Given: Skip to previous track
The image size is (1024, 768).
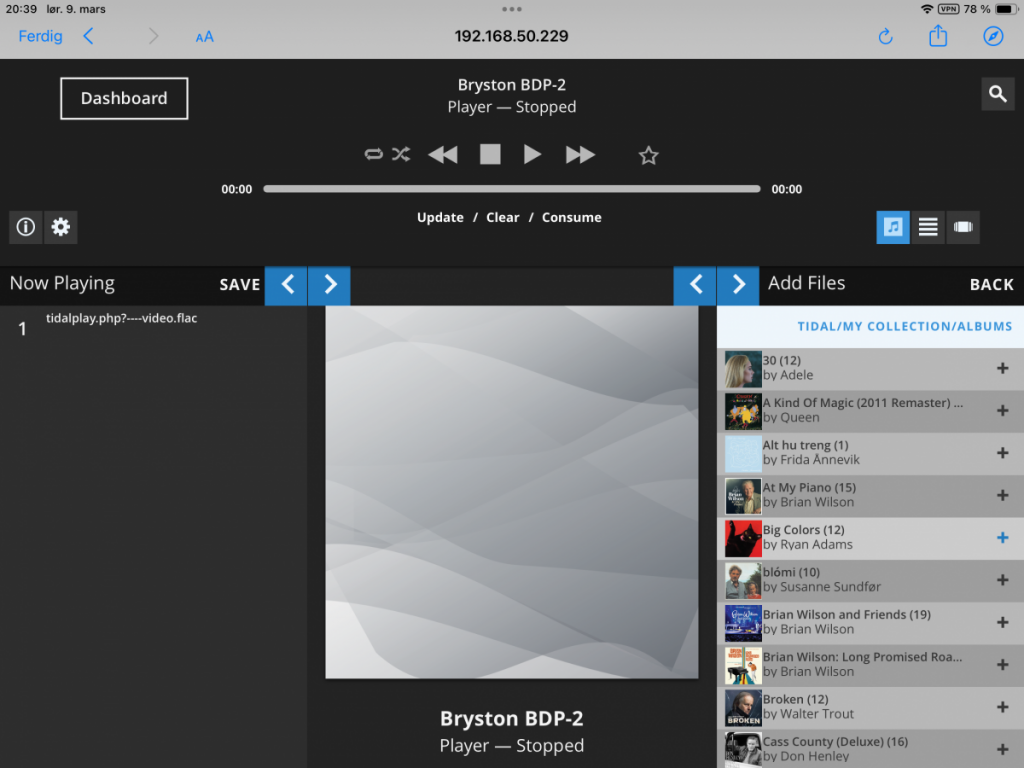Looking at the screenshot, I should coord(443,155).
